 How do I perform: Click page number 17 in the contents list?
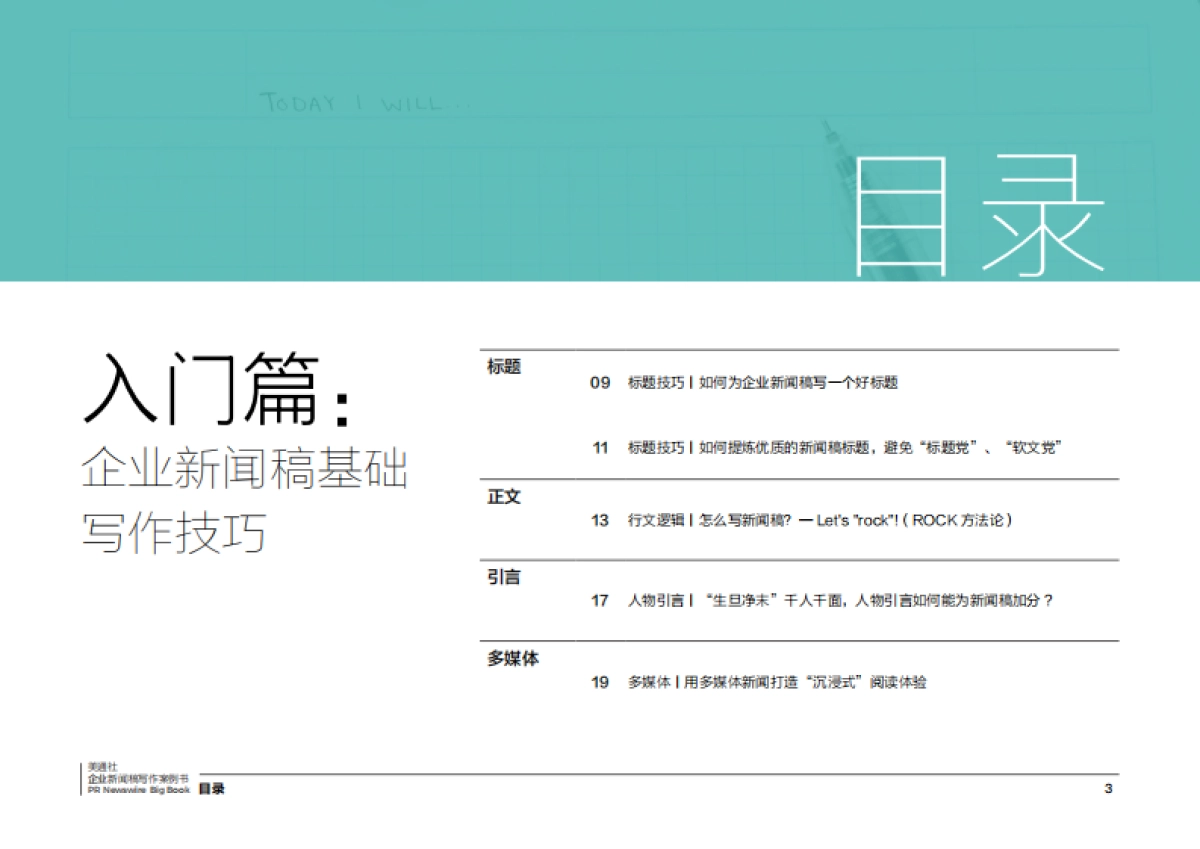click(598, 602)
